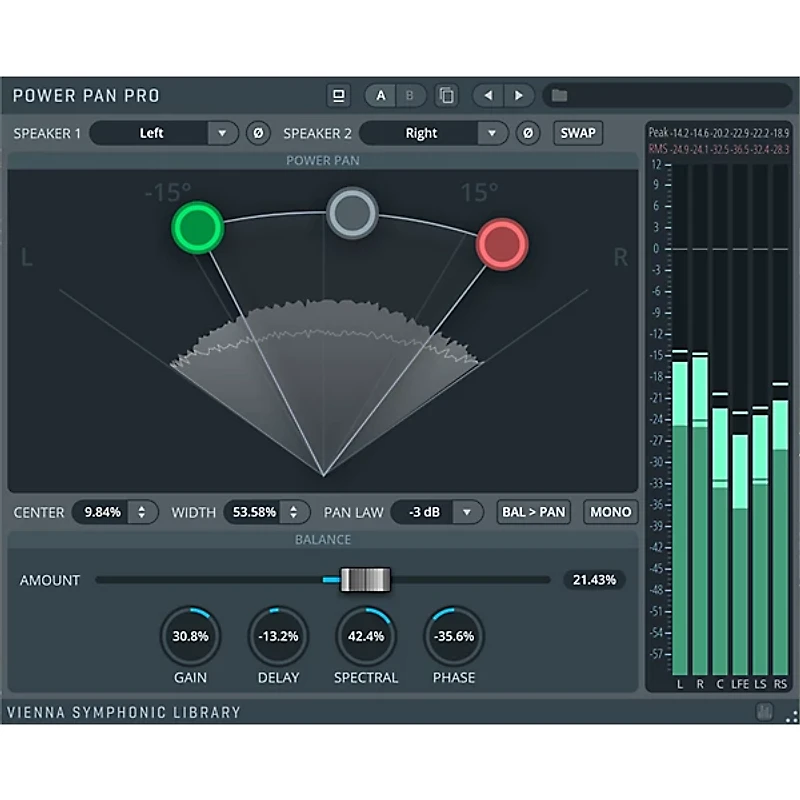Click the balance AMOUNT slider handle
Viewport: 800px width, 800px height.
pos(363,579)
